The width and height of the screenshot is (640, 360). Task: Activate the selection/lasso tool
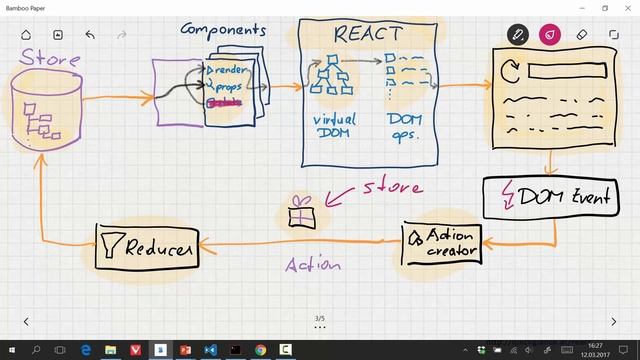613,35
